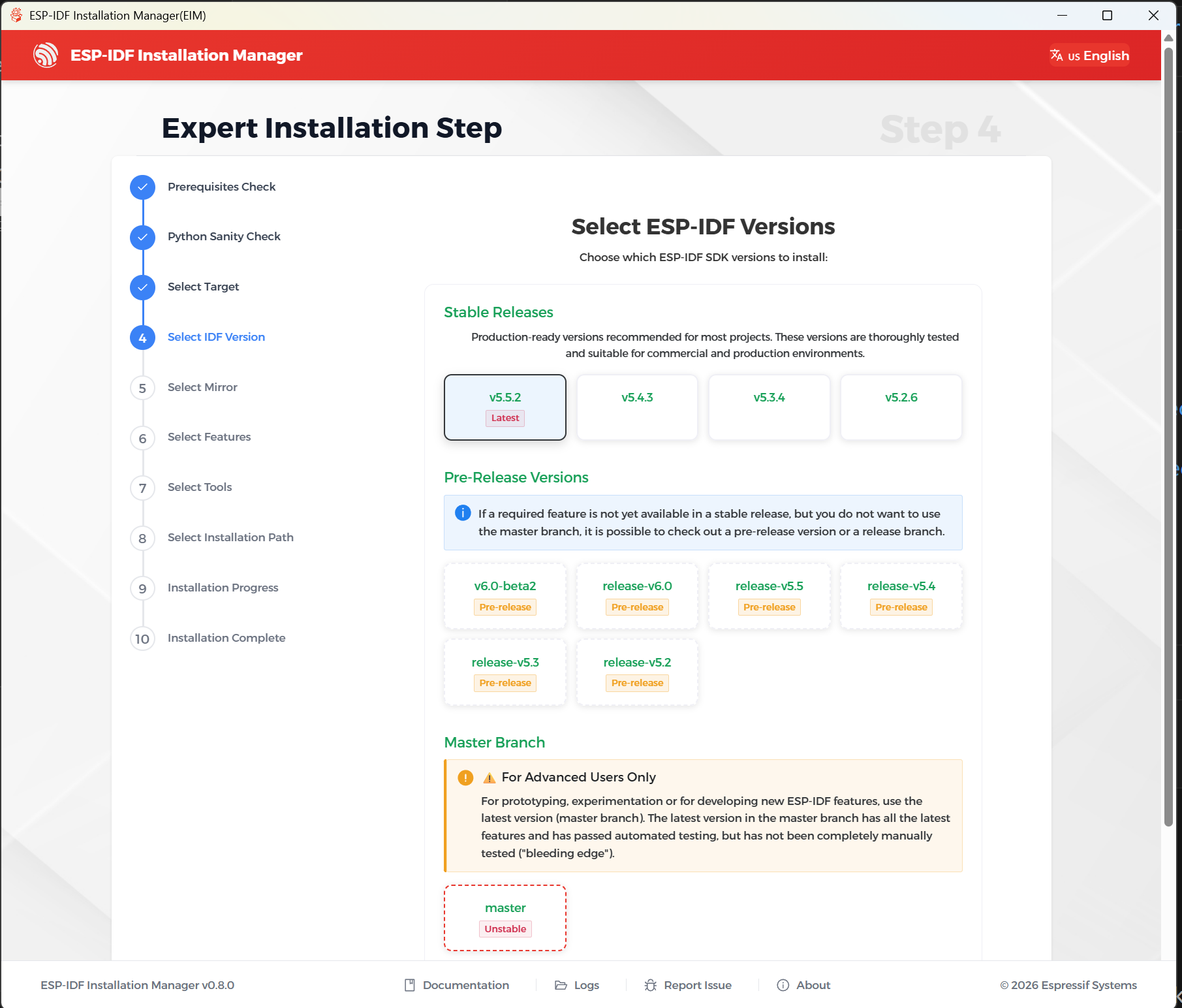The image size is (1182, 1008).
Task: Open the Select Mirror step label
Action: coord(202,387)
